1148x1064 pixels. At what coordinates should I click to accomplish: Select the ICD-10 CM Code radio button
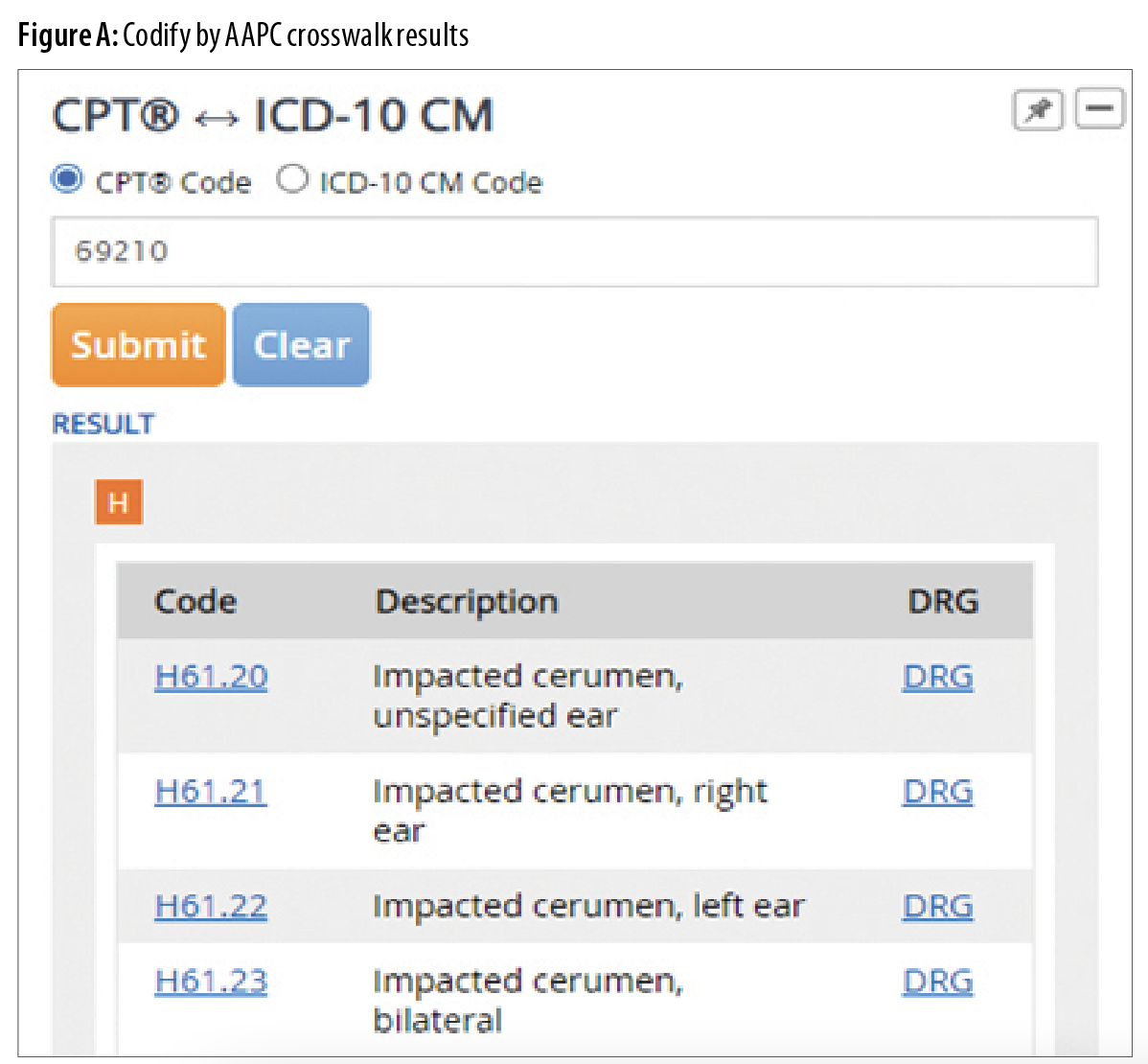pos(292,179)
